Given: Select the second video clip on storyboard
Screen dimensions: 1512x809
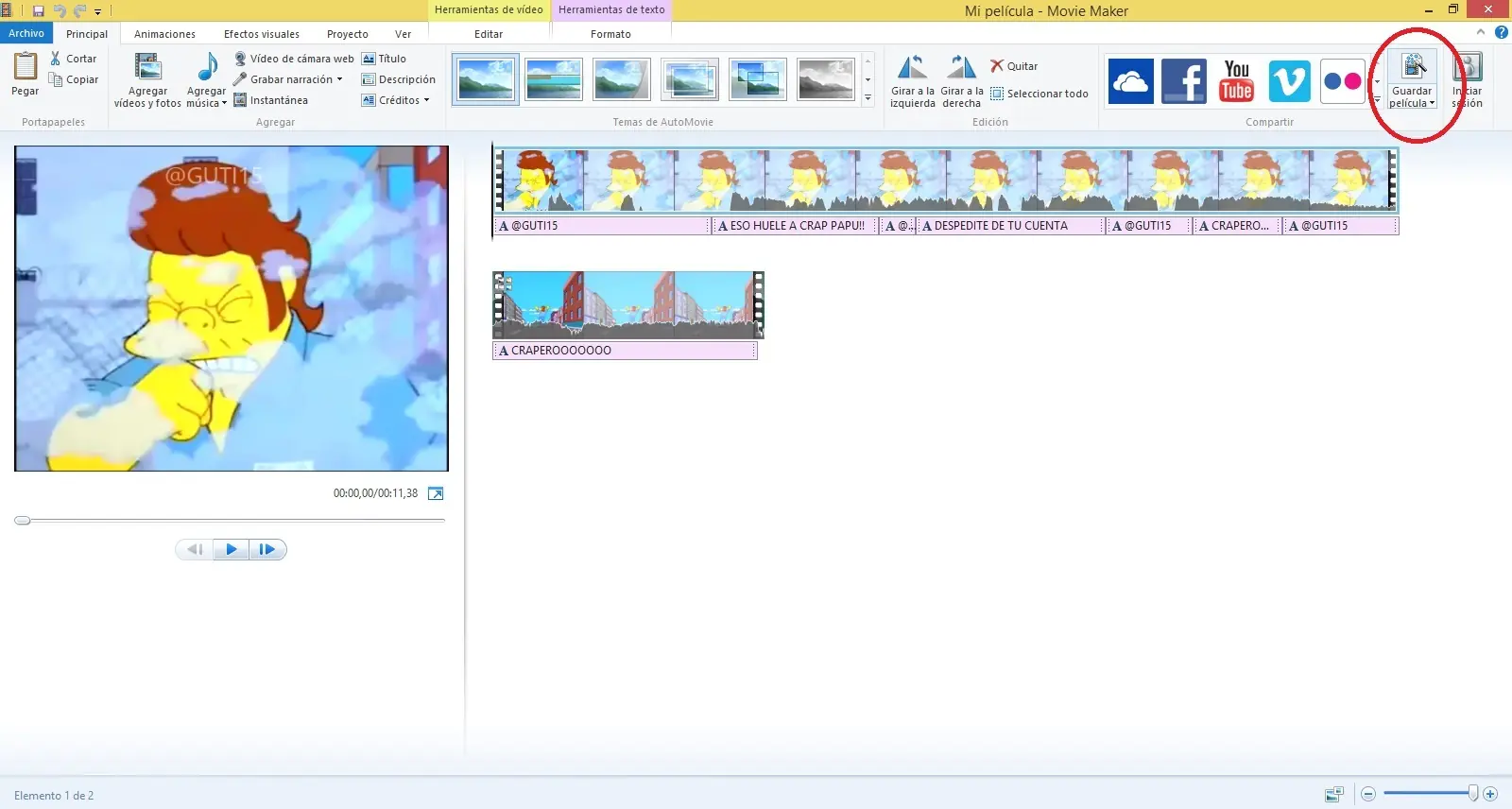Looking at the screenshot, I should (628, 305).
